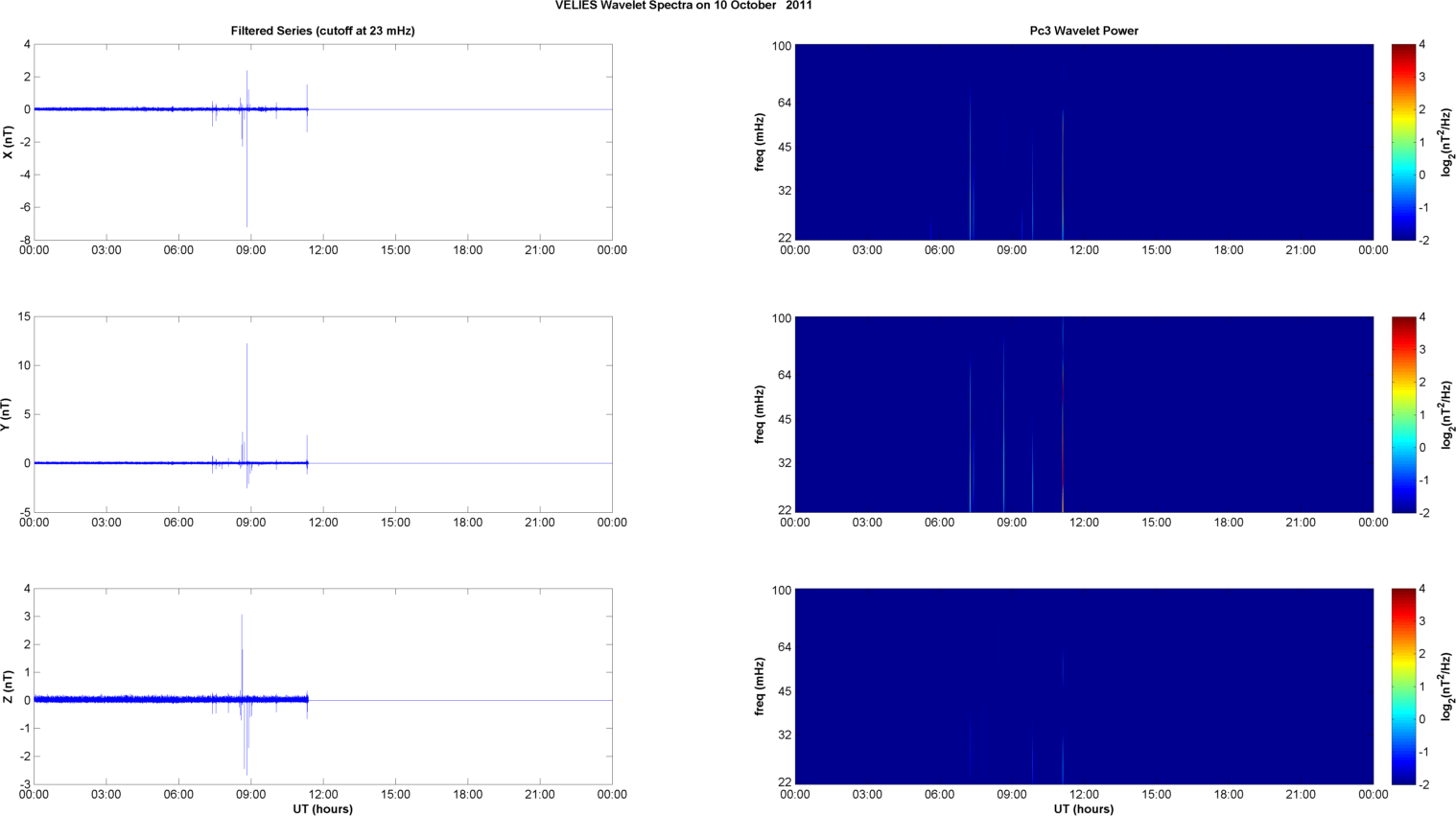Click the '15' tick on the Y (nT) axis
This screenshot has width=1456, height=816.
pyautogui.click(x=25, y=316)
